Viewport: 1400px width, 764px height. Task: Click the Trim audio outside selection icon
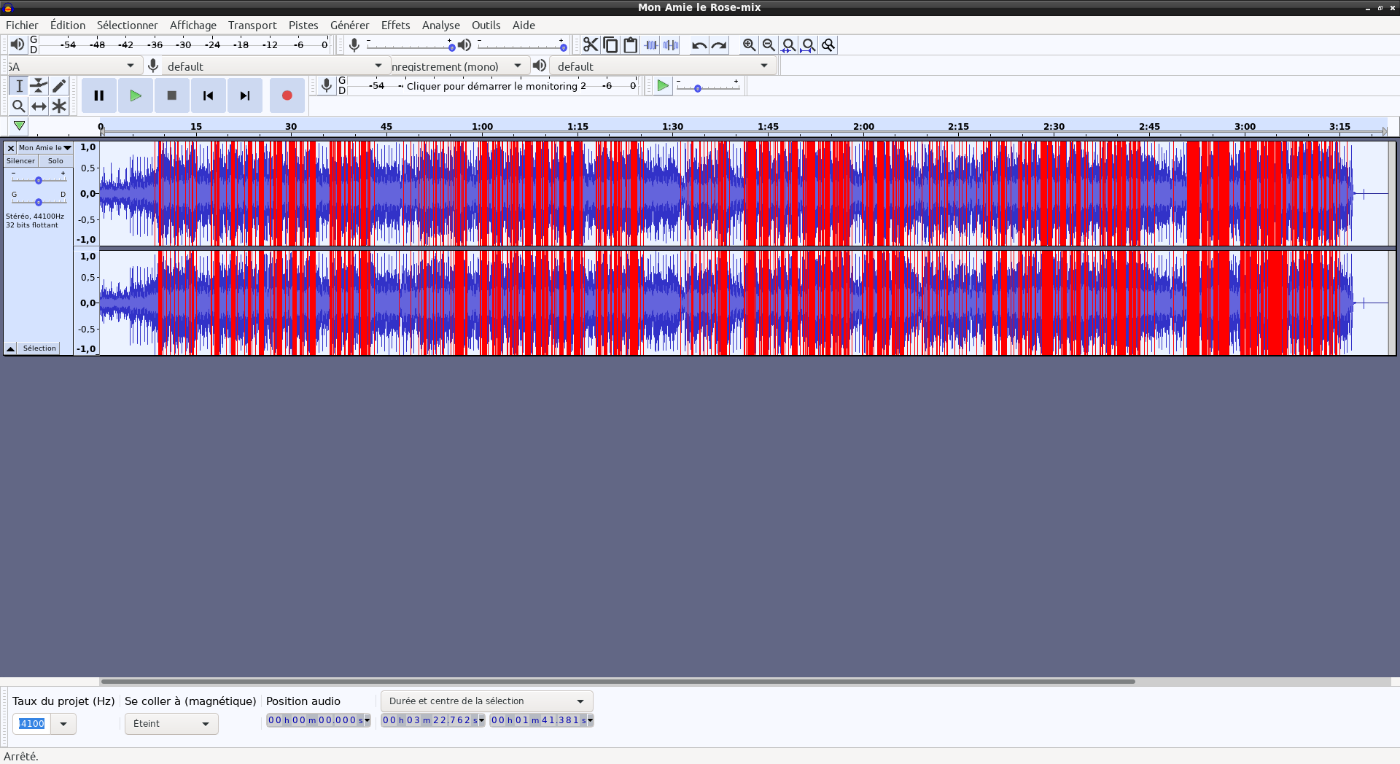click(x=651, y=45)
